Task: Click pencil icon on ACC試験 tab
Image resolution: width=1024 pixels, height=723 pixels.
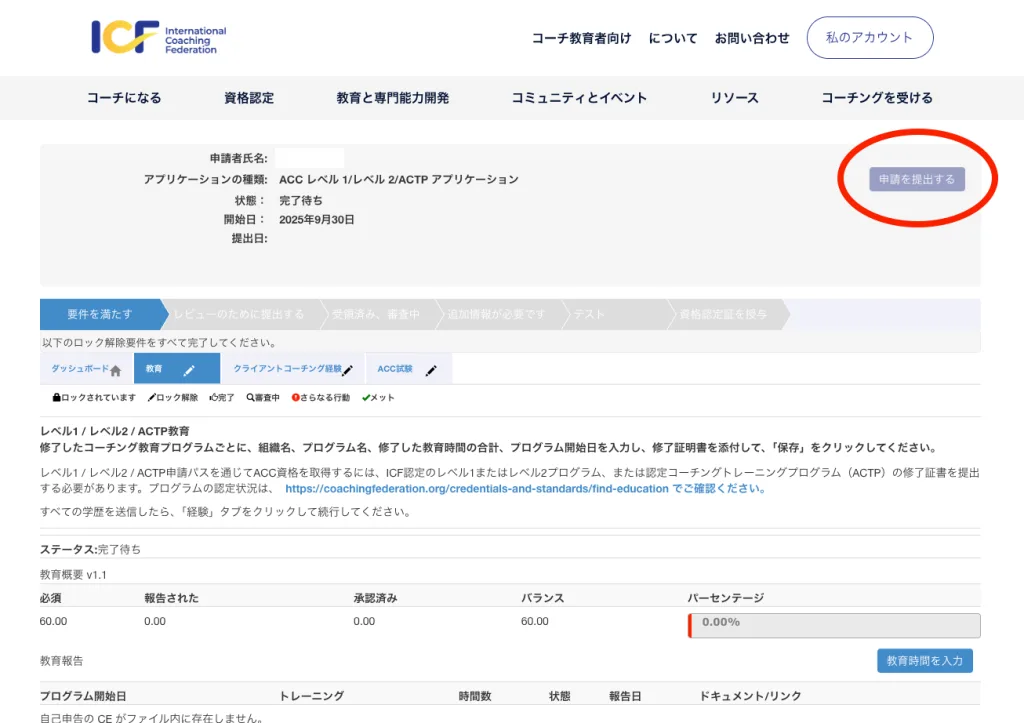Action: tap(431, 370)
